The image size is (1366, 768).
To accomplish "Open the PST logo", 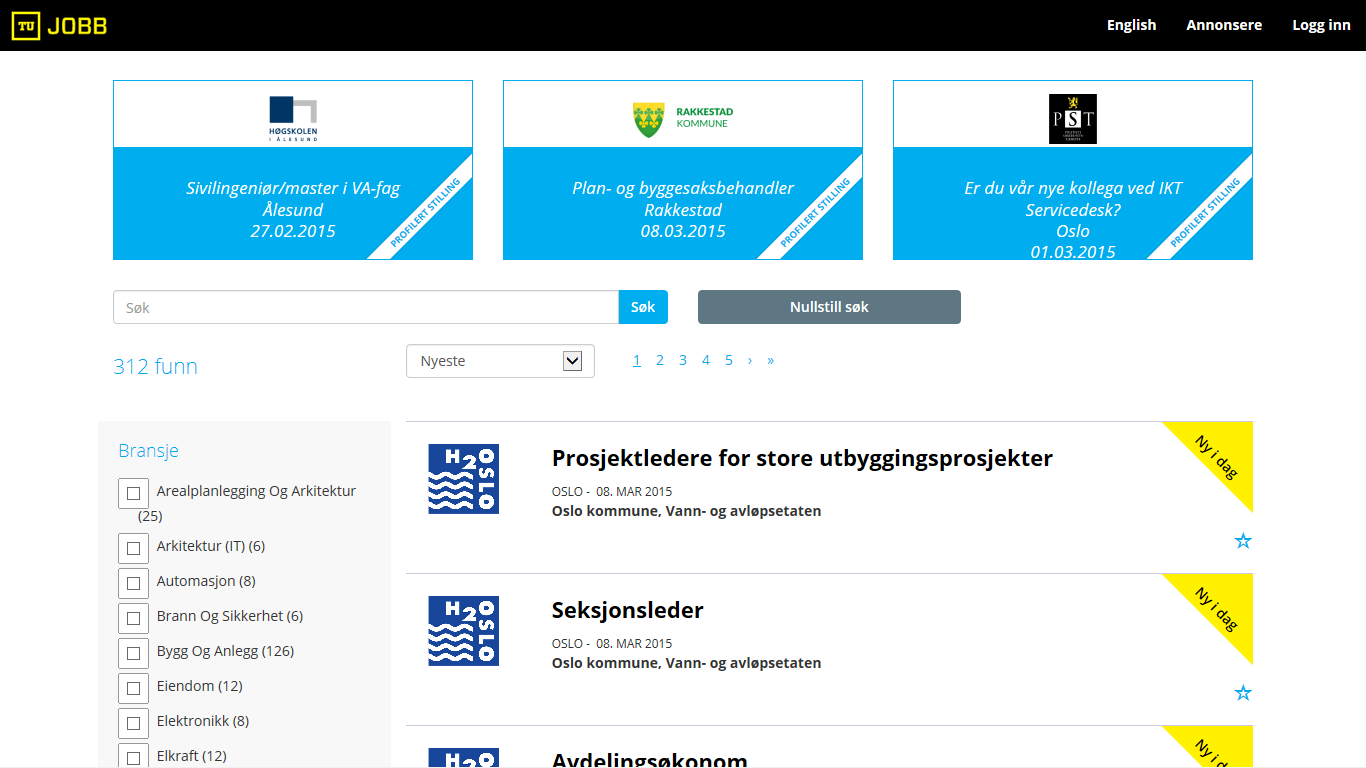I will click(1073, 119).
